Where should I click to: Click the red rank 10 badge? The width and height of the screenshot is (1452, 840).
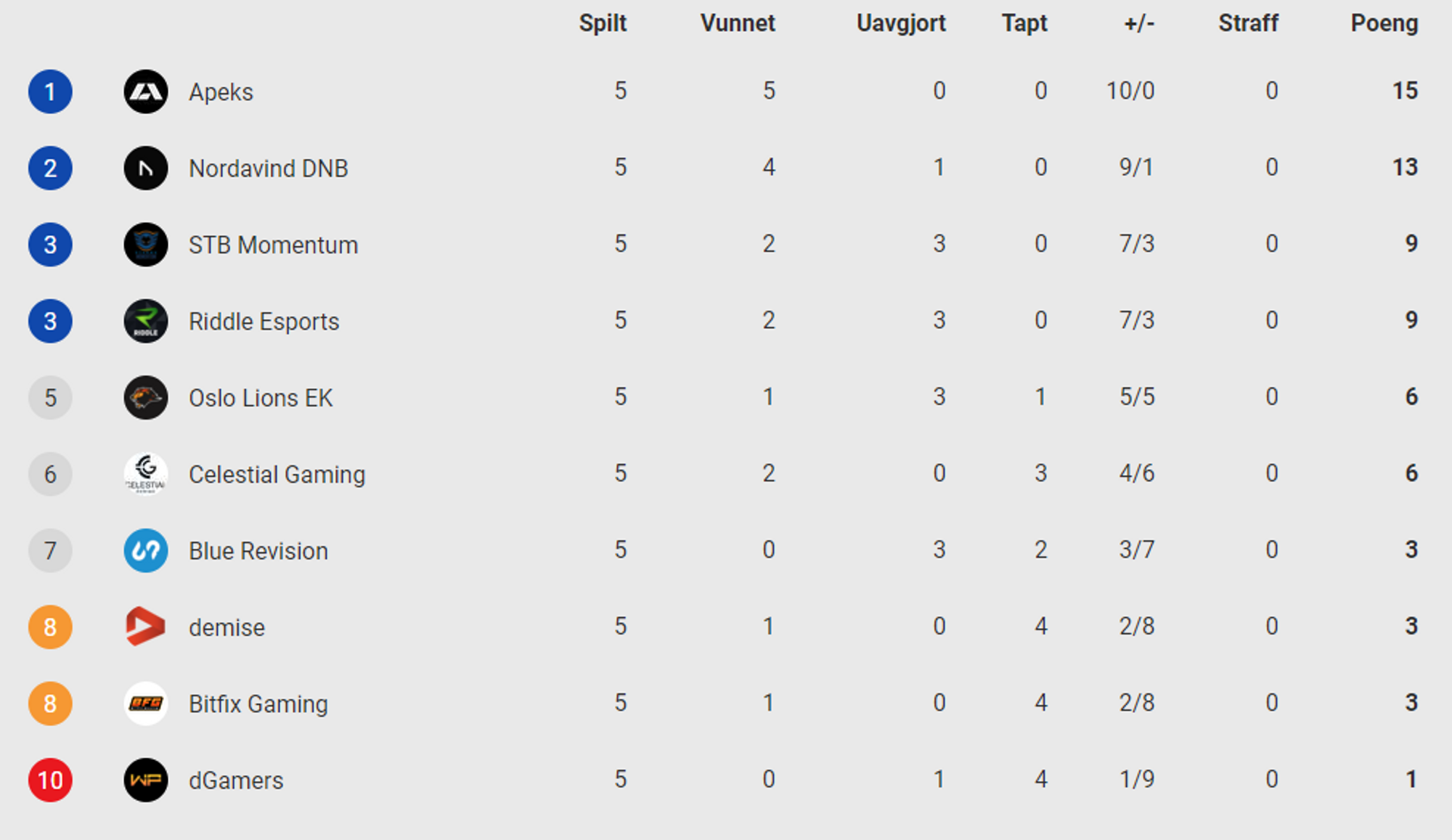click(50, 780)
